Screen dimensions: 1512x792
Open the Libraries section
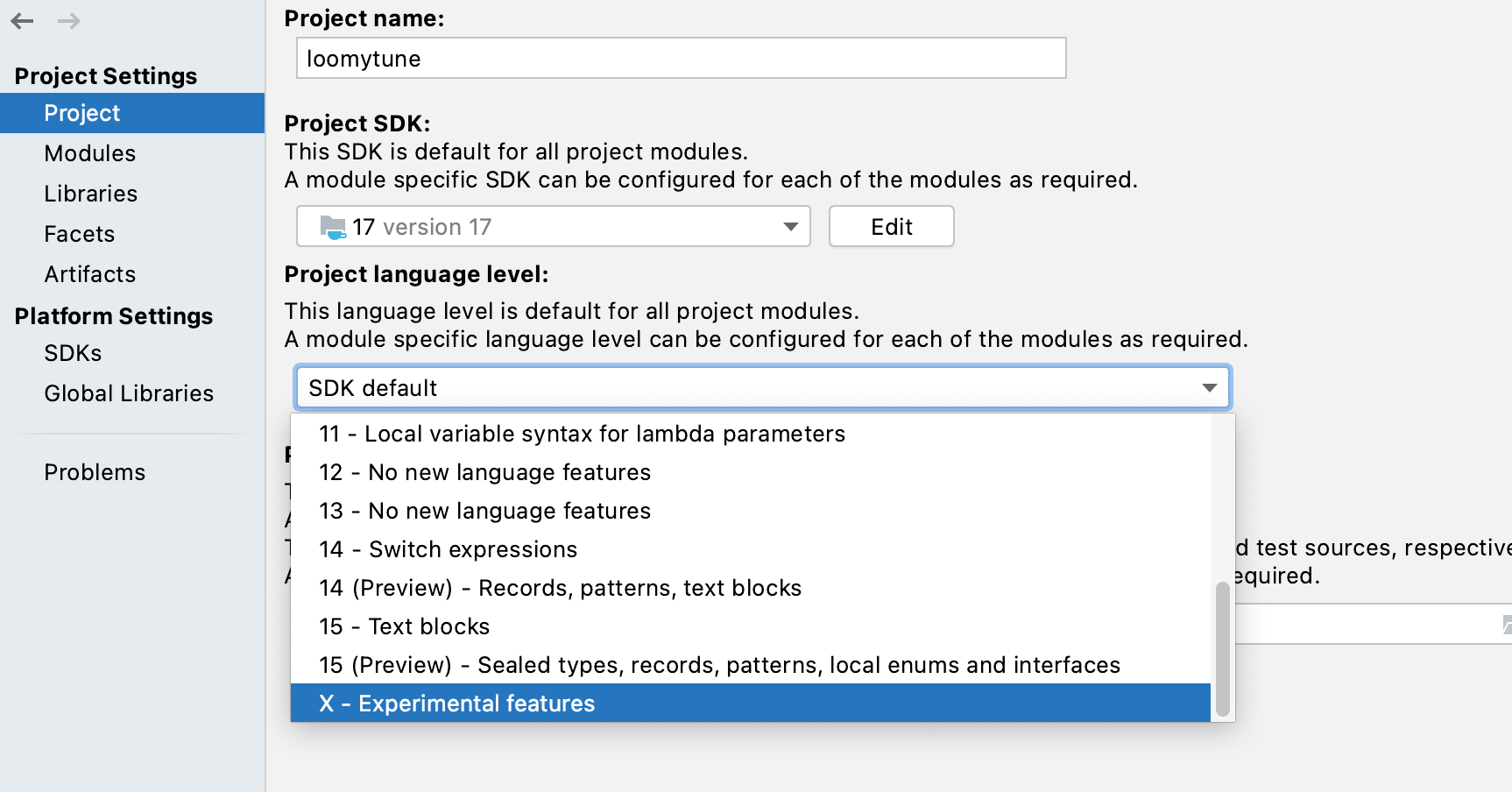pyautogui.click(x=90, y=193)
